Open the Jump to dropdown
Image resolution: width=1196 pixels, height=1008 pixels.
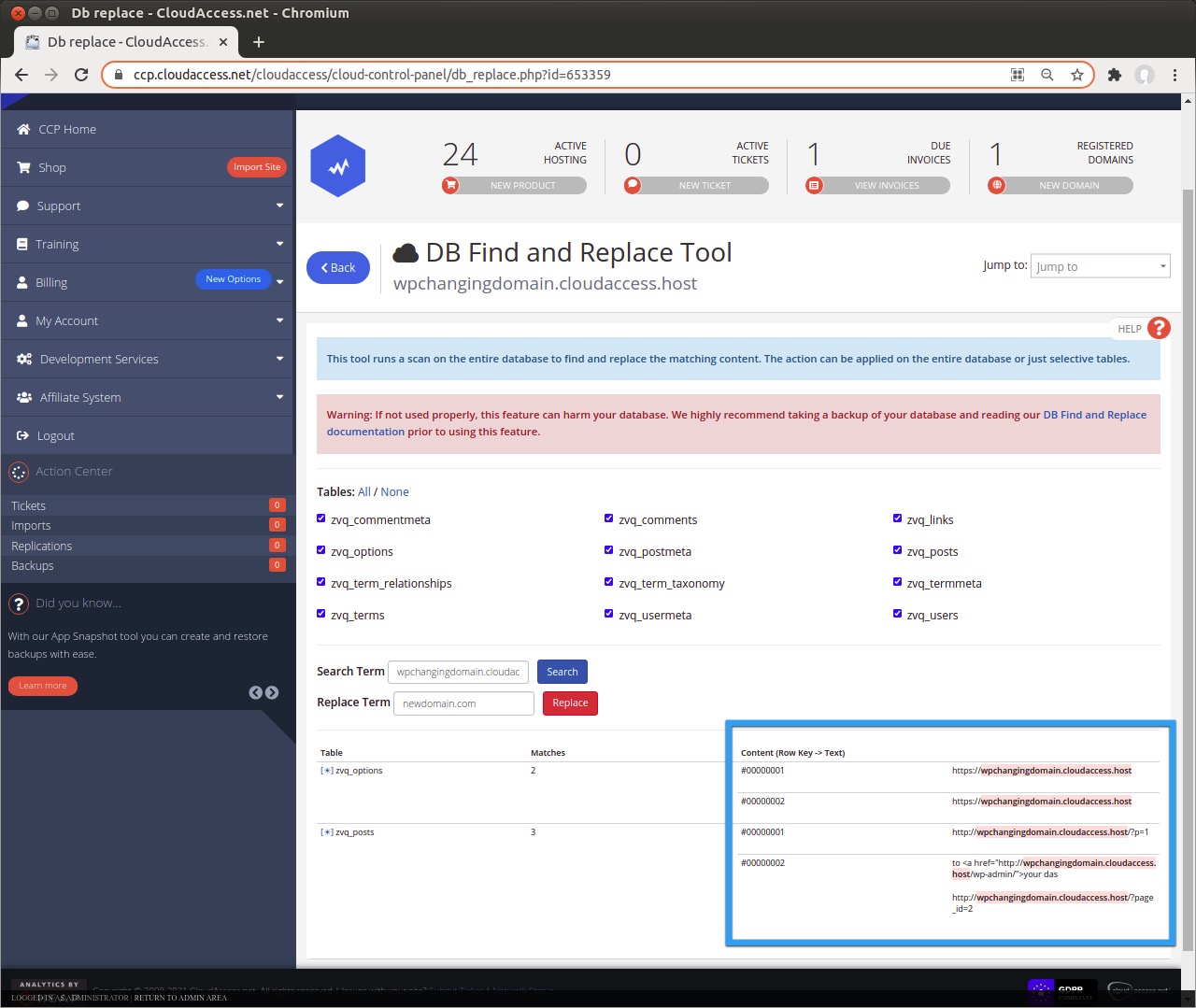pyautogui.click(x=1100, y=266)
